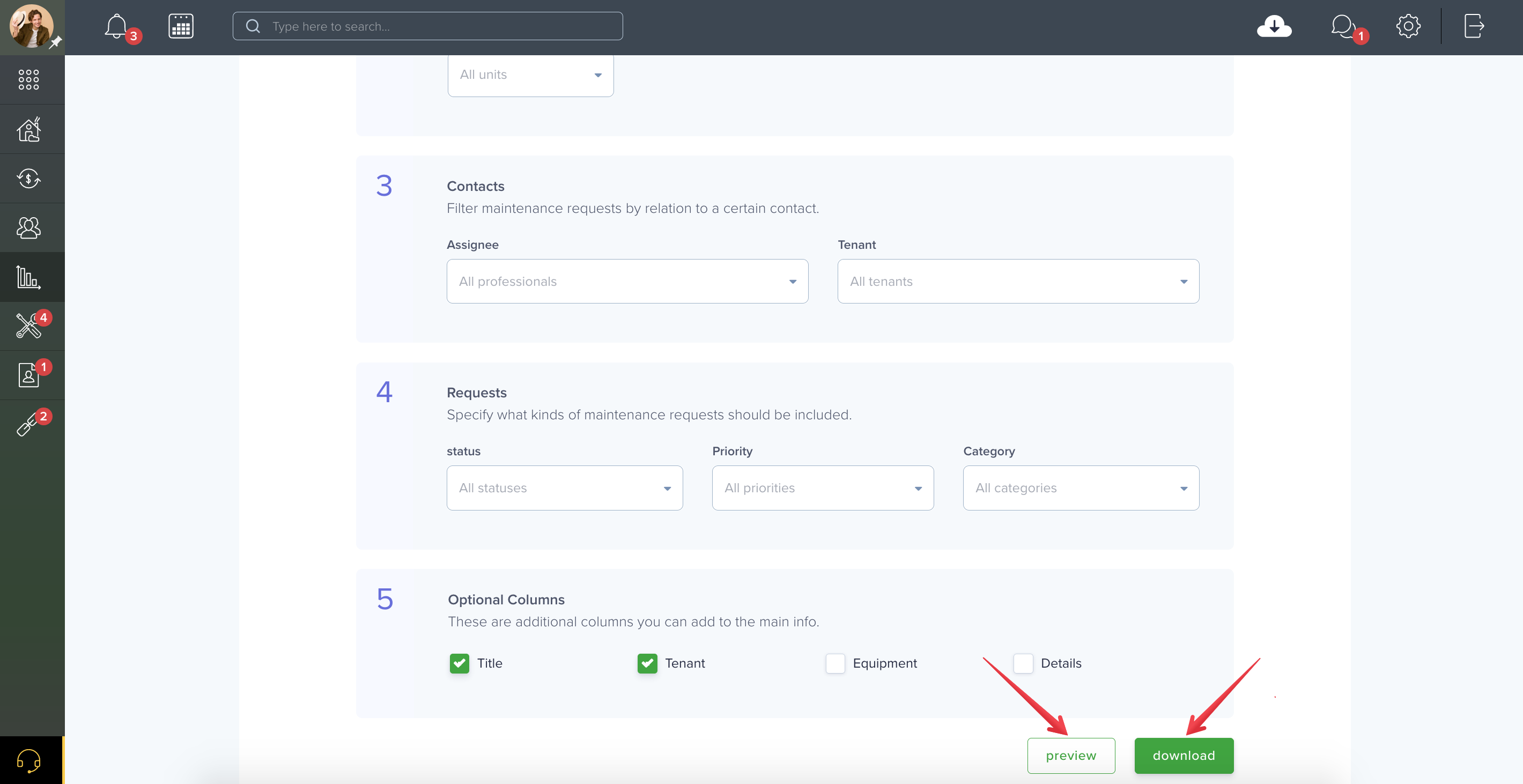Click the Contacts section heading
This screenshot has width=1523, height=784.
(476, 186)
